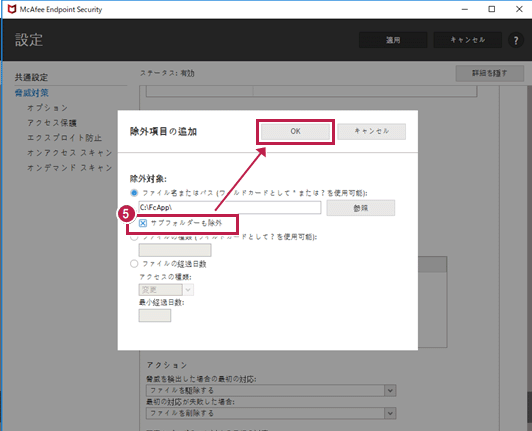Select アクセス保護 in the sidebar
532x431 pixels.
52,123
